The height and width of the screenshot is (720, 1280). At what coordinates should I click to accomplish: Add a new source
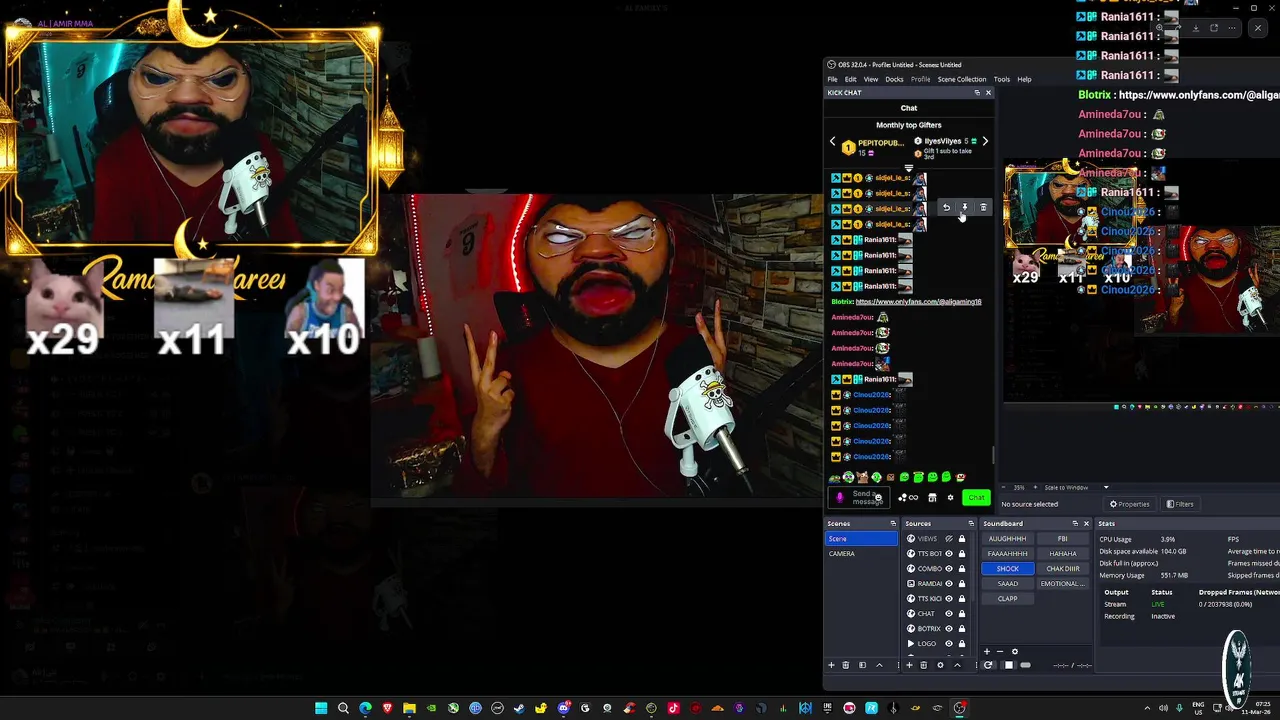(x=909, y=665)
